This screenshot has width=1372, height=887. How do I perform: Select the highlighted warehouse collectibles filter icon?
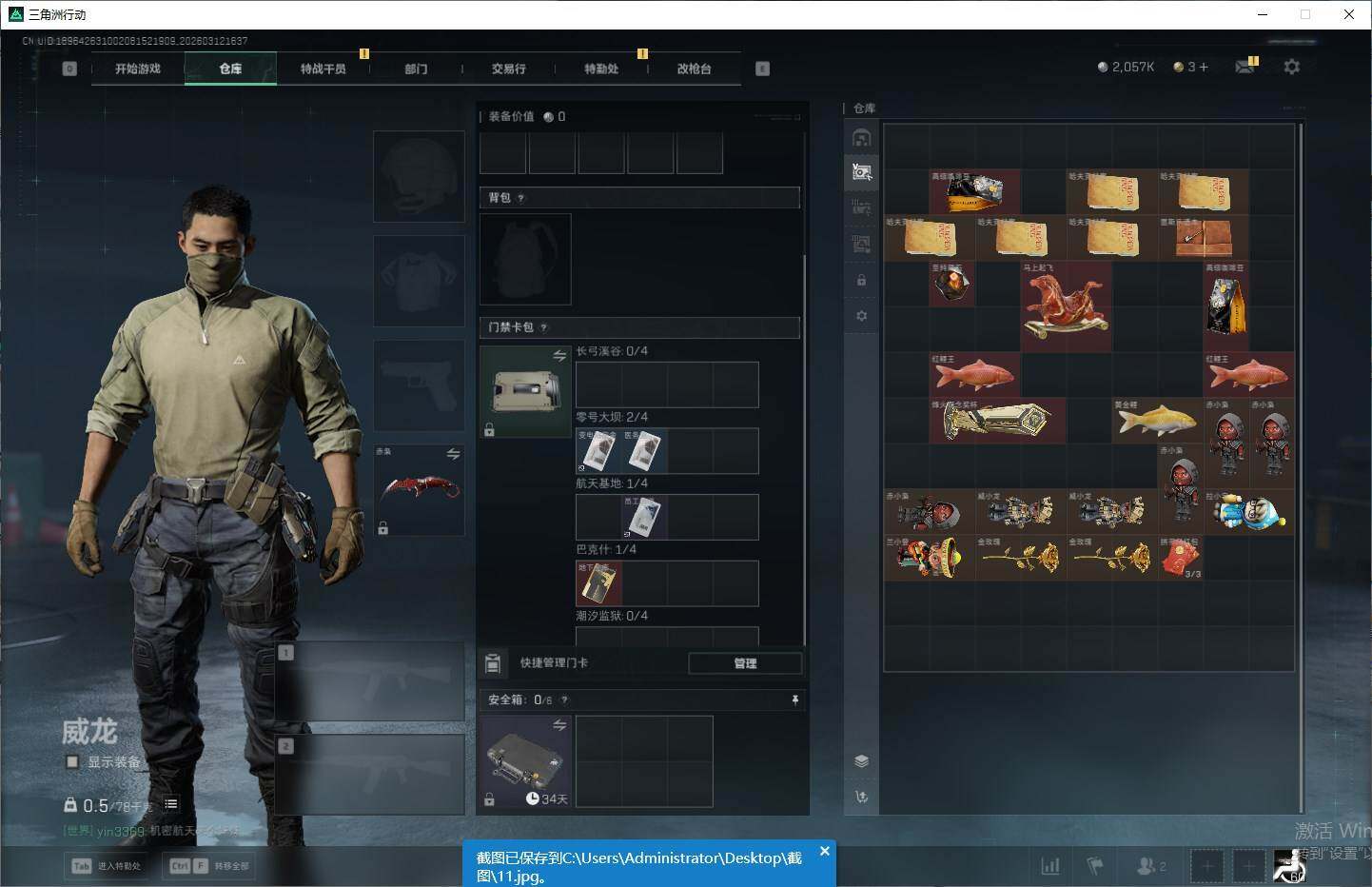pyautogui.click(x=861, y=172)
